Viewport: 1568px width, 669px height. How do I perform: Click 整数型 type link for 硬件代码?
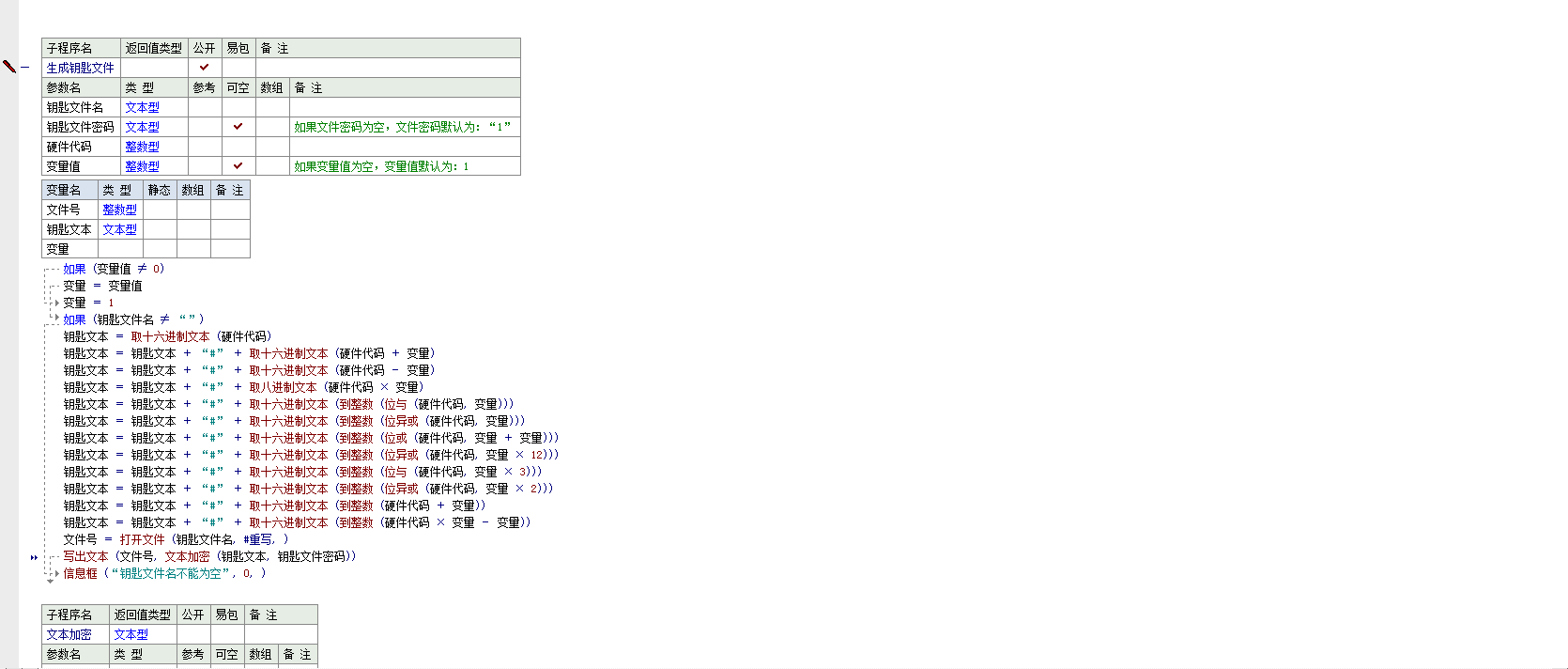[142, 147]
